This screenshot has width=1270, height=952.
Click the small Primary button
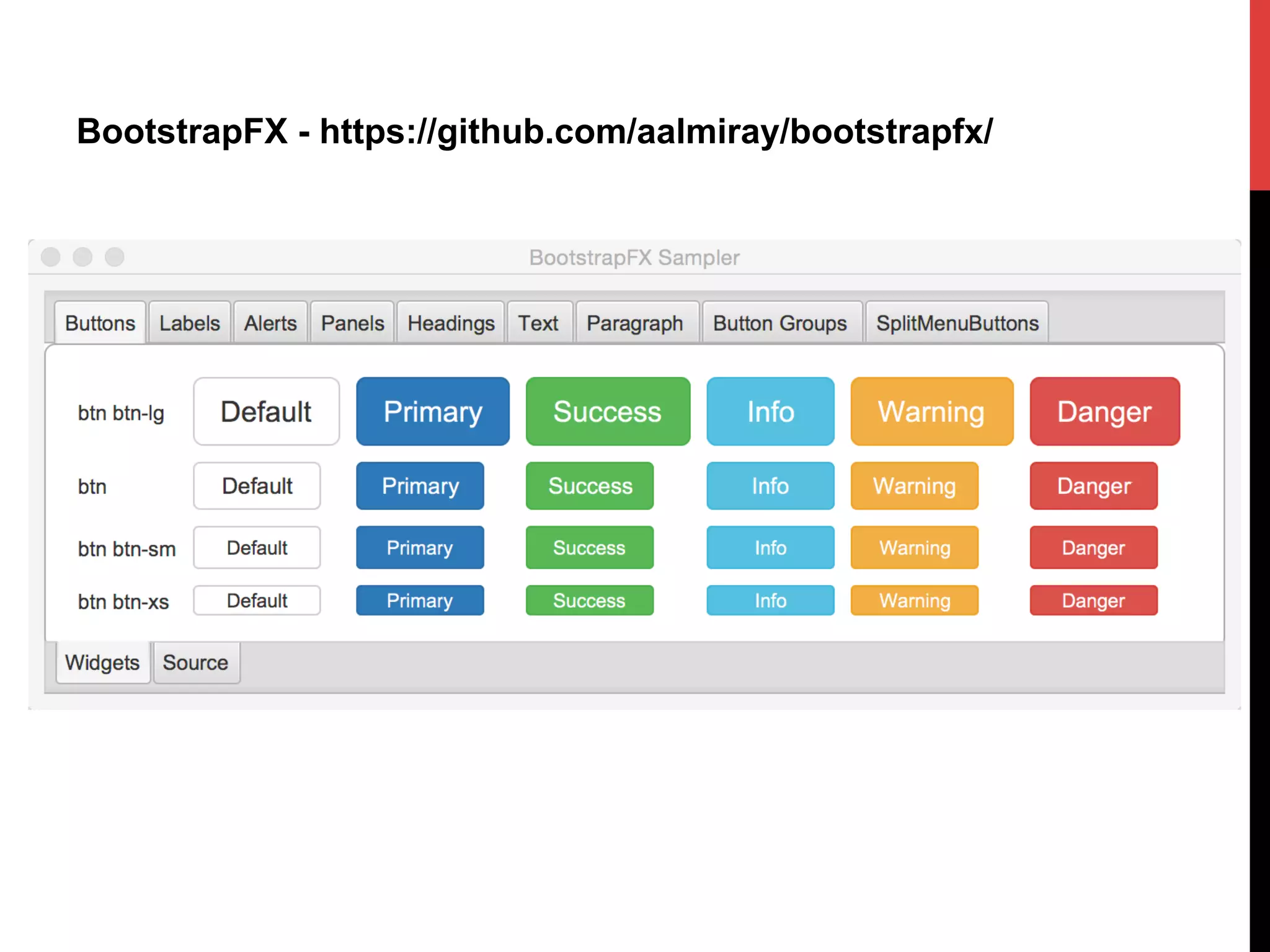419,547
